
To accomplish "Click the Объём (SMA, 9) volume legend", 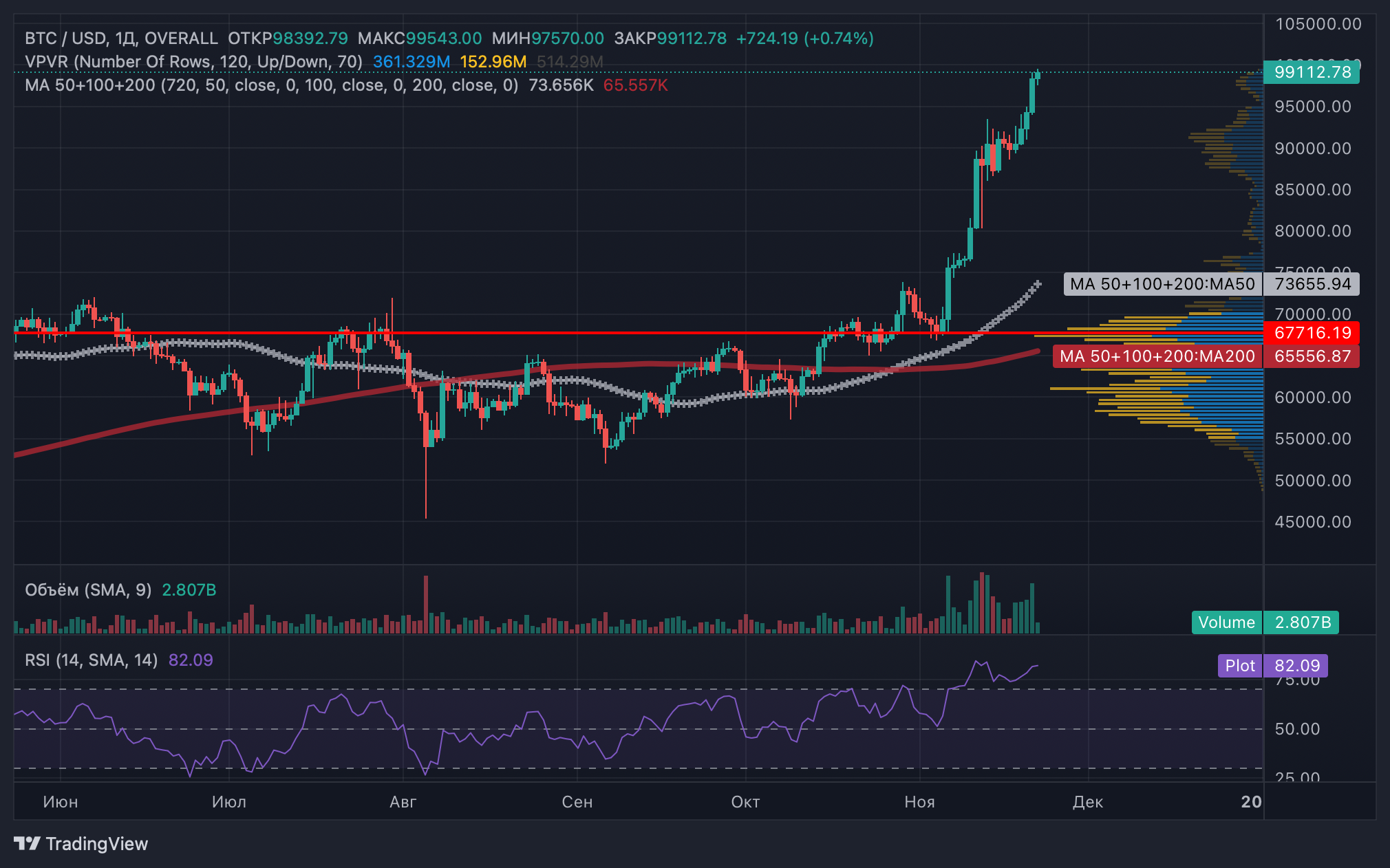I will [88, 590].
